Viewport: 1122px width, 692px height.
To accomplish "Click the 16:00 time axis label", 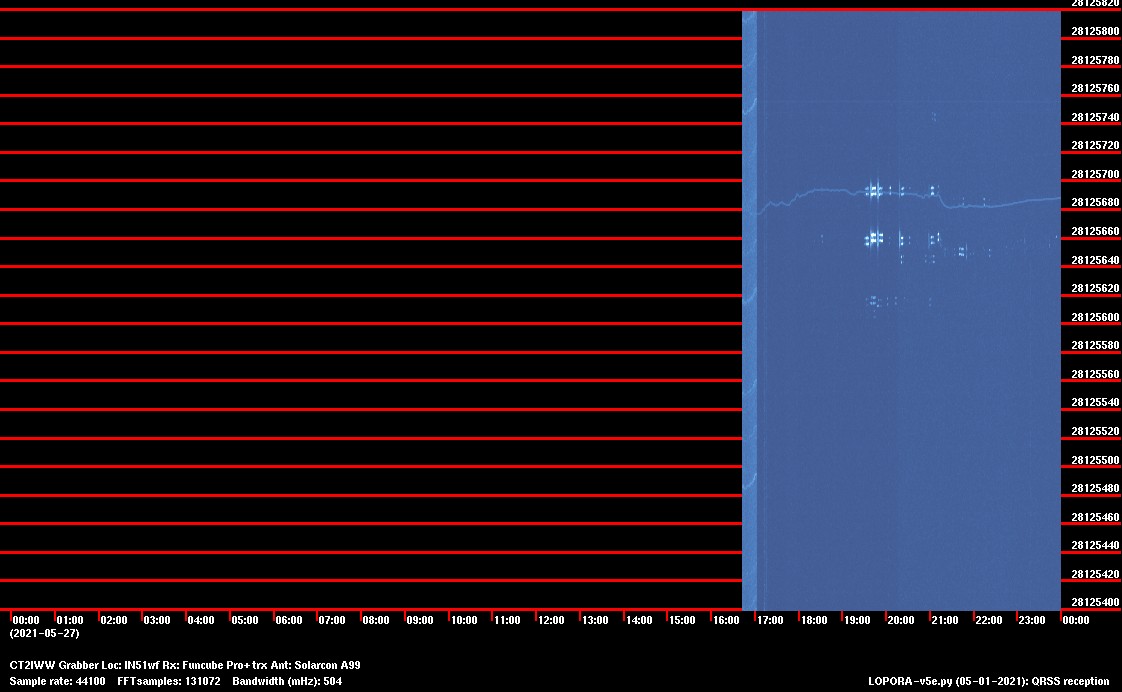I will [x=726, y=620].
